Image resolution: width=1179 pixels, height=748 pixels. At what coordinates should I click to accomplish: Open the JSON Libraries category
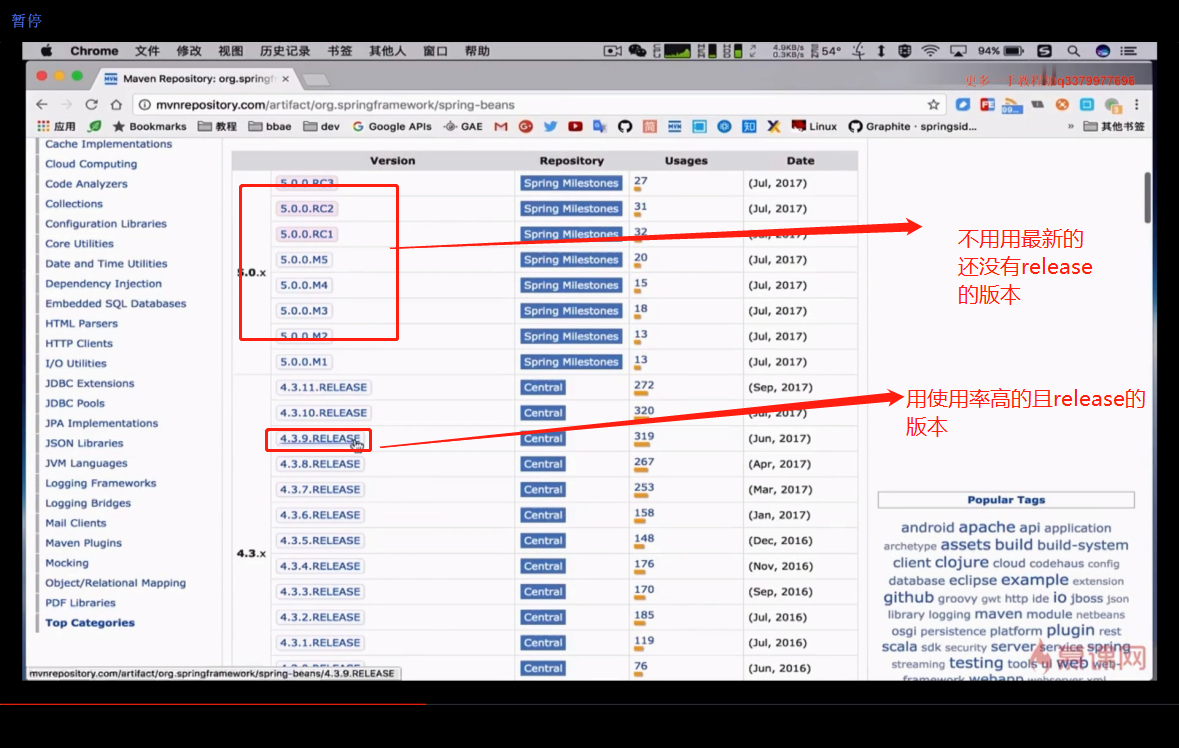coord(84,444)
